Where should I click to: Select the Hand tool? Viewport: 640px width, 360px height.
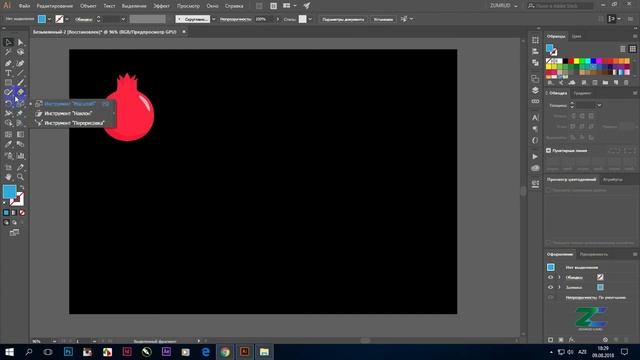point(8,177)
